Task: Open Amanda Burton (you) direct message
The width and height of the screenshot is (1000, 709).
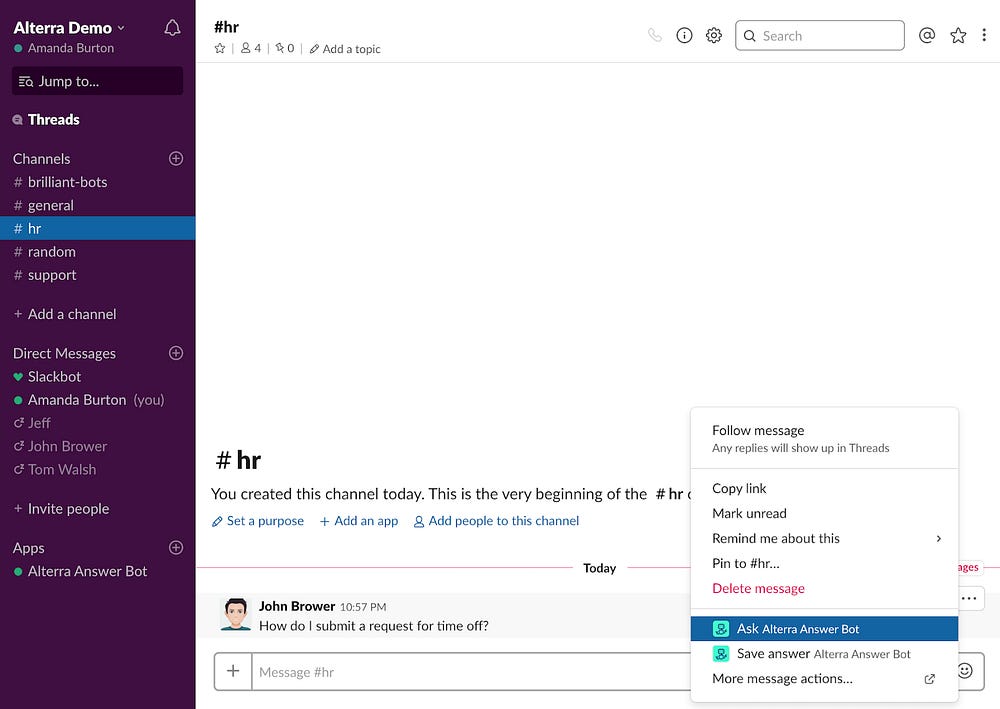Action: click(98, 400)
